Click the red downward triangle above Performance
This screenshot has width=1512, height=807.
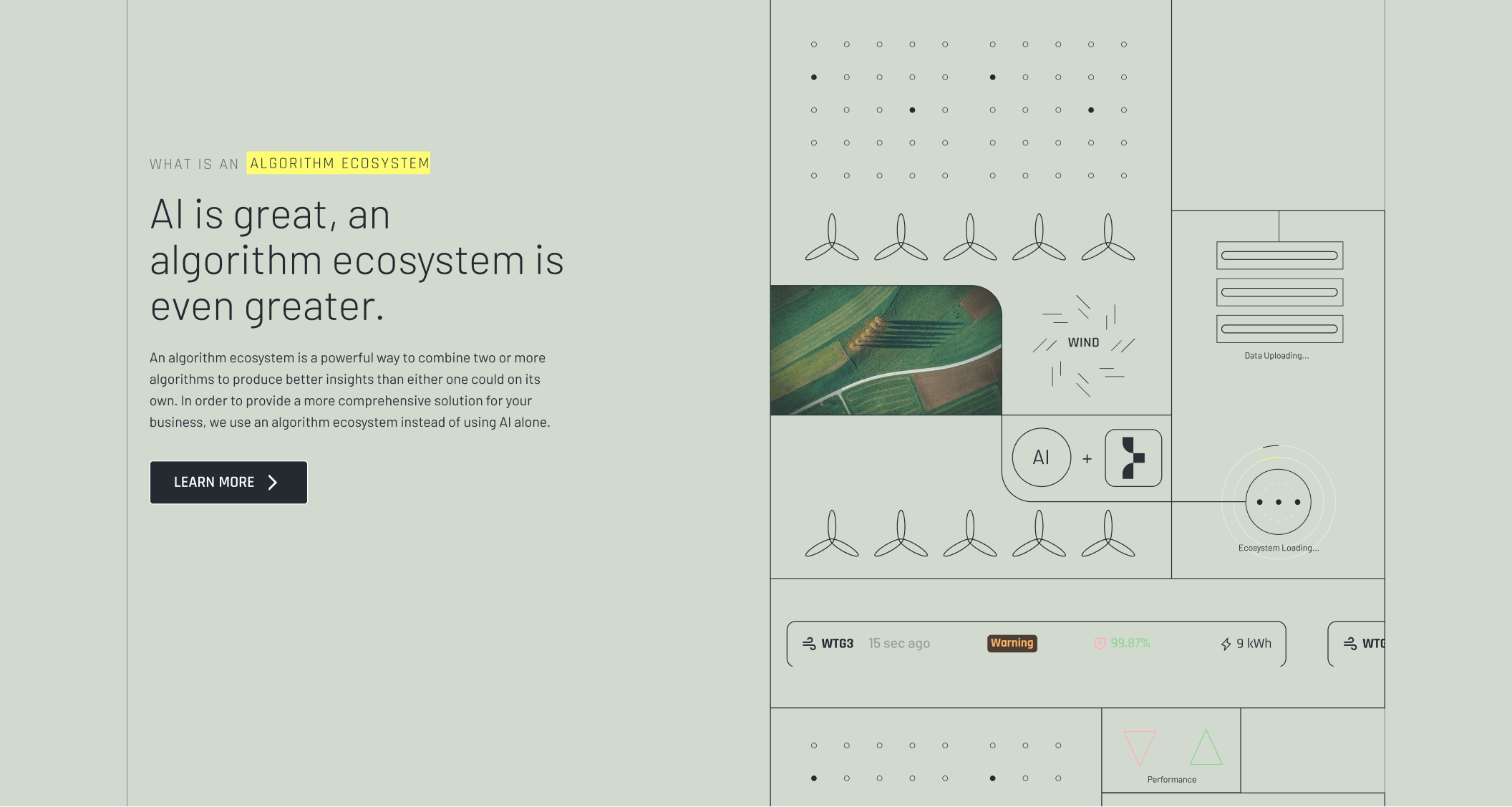[x=1140, y=748]
